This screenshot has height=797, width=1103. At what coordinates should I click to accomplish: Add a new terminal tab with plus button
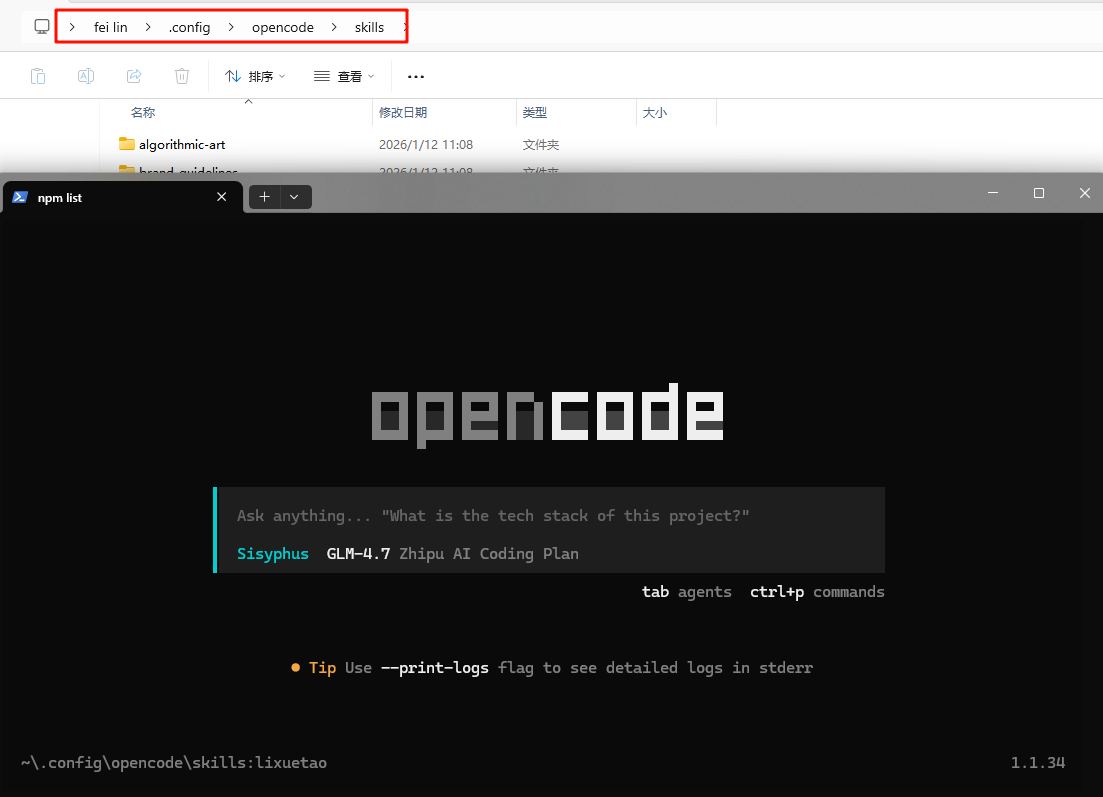coord(264,197)
